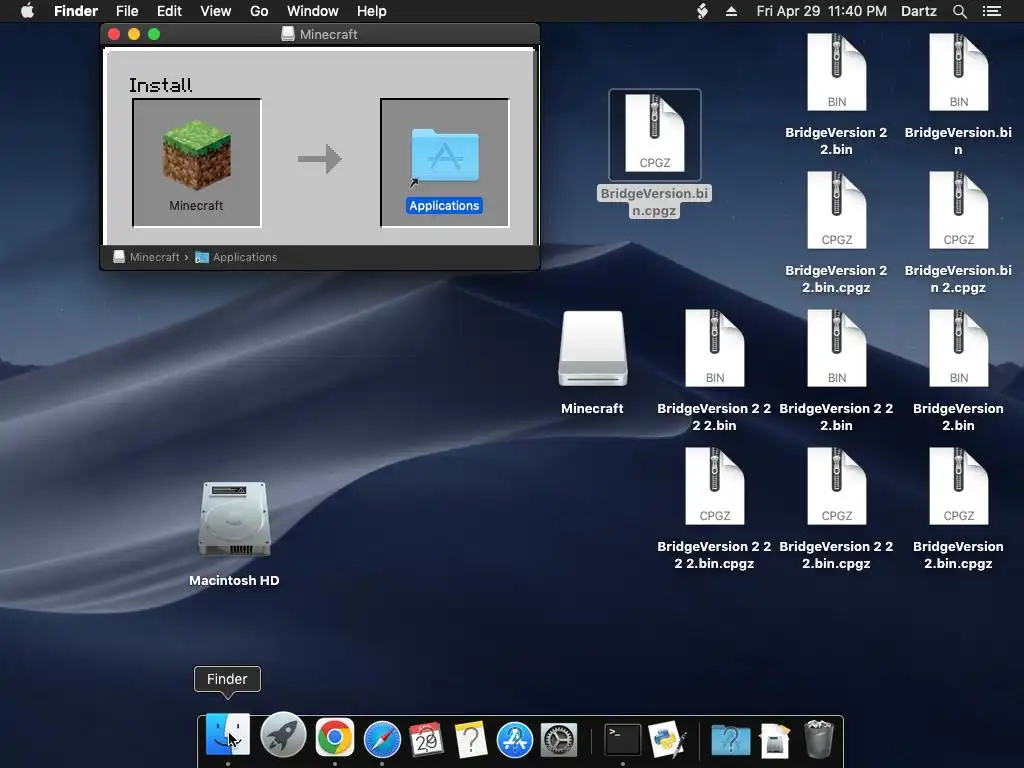
Task: Select the Minecraft grass block app icon
Action: (197, 155)
